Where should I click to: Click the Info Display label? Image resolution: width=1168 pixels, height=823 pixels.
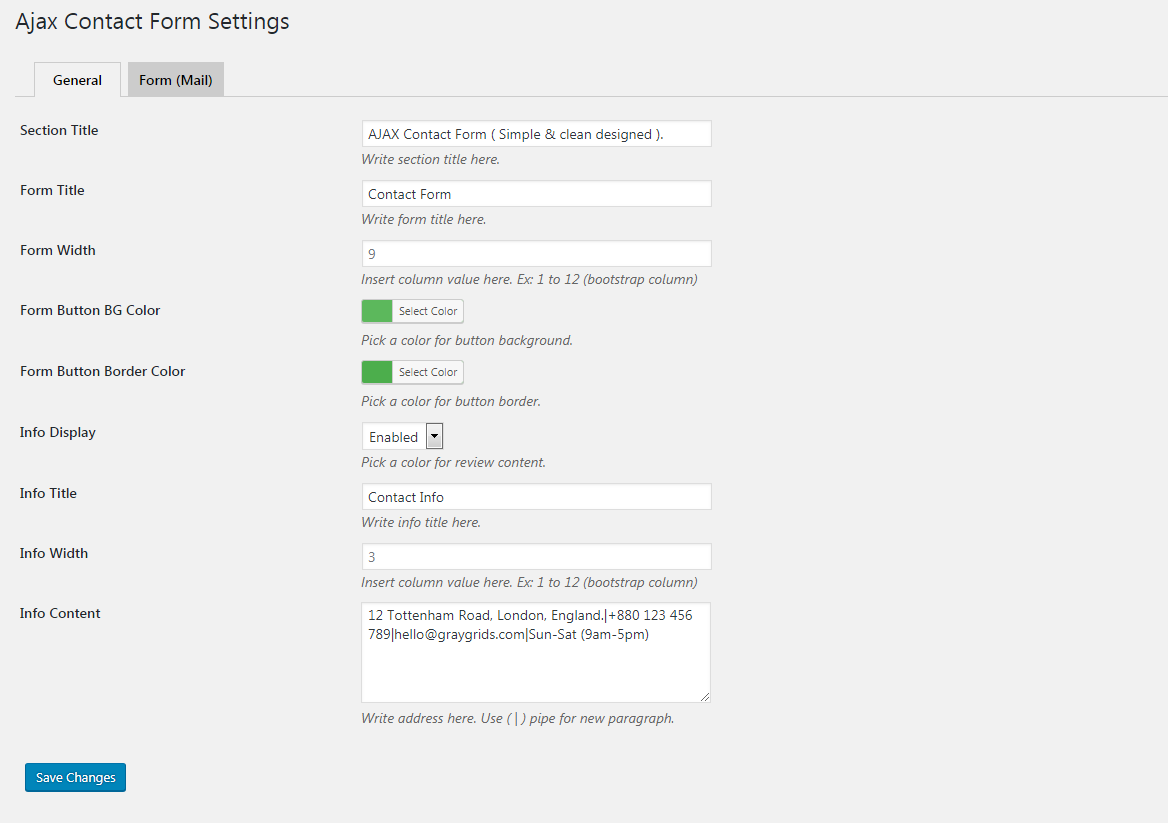pos(58,432)
